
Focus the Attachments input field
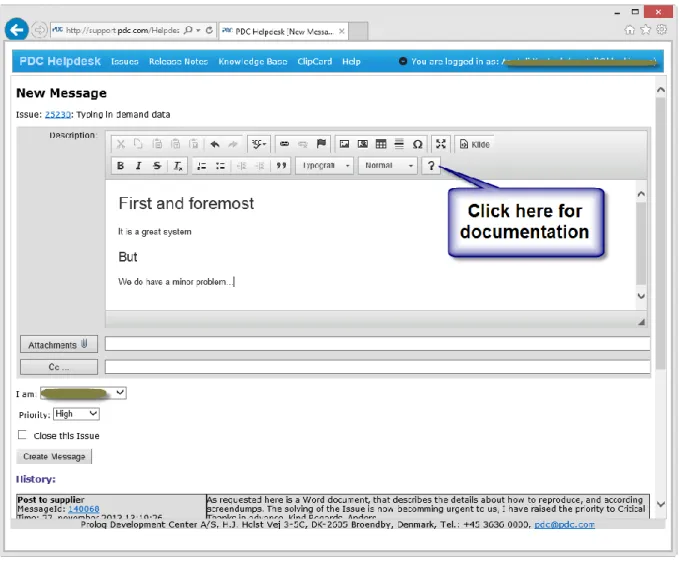click(x=377, y=344)
